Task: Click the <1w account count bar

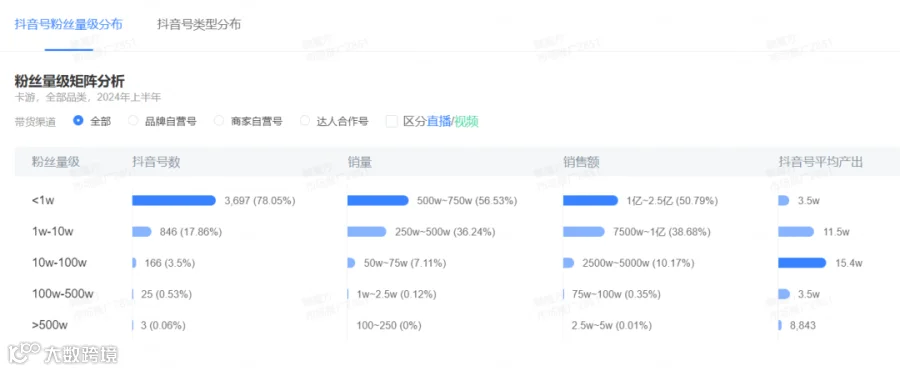Action: coord(174,200)
